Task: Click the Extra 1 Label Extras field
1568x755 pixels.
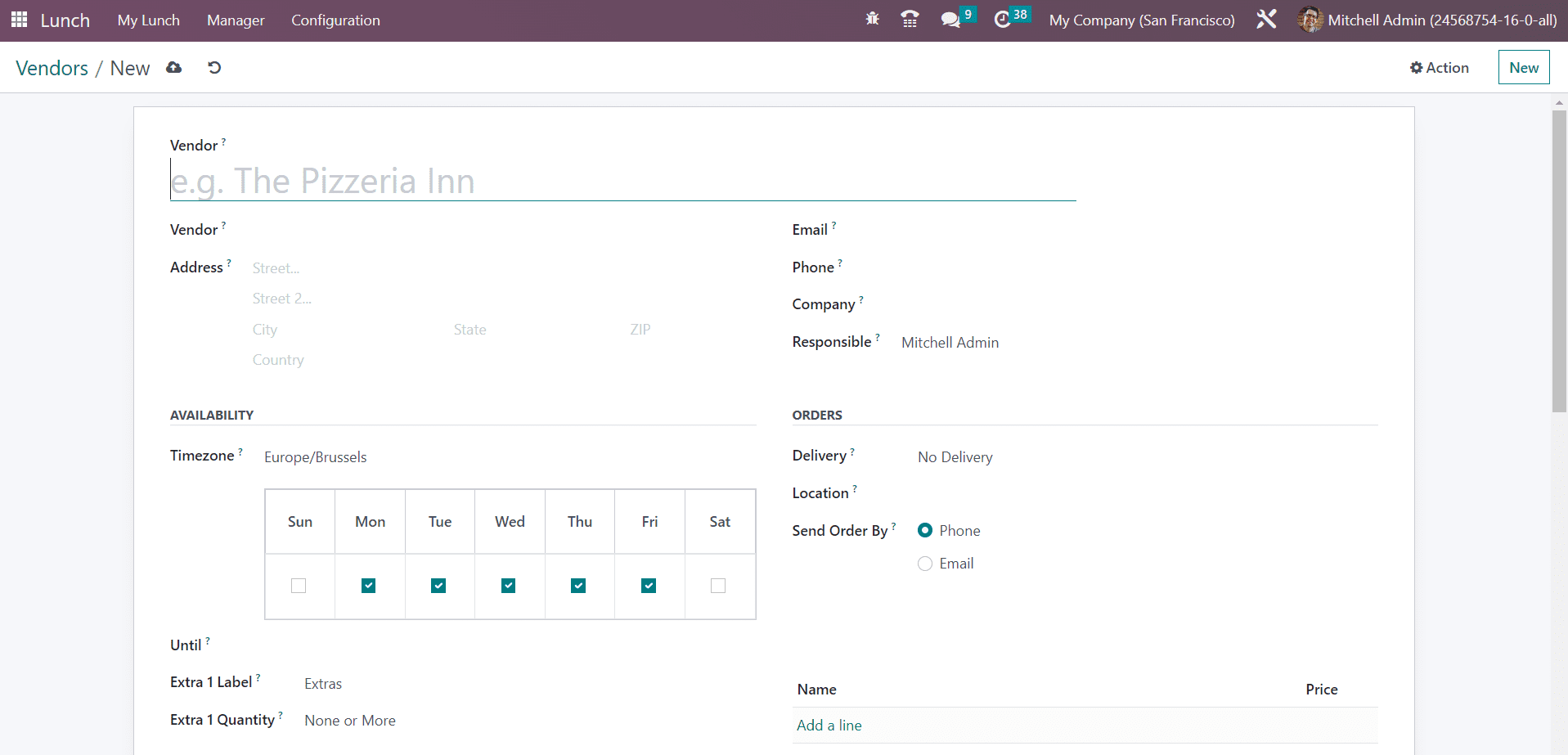Action: click(x=530, y=684)
